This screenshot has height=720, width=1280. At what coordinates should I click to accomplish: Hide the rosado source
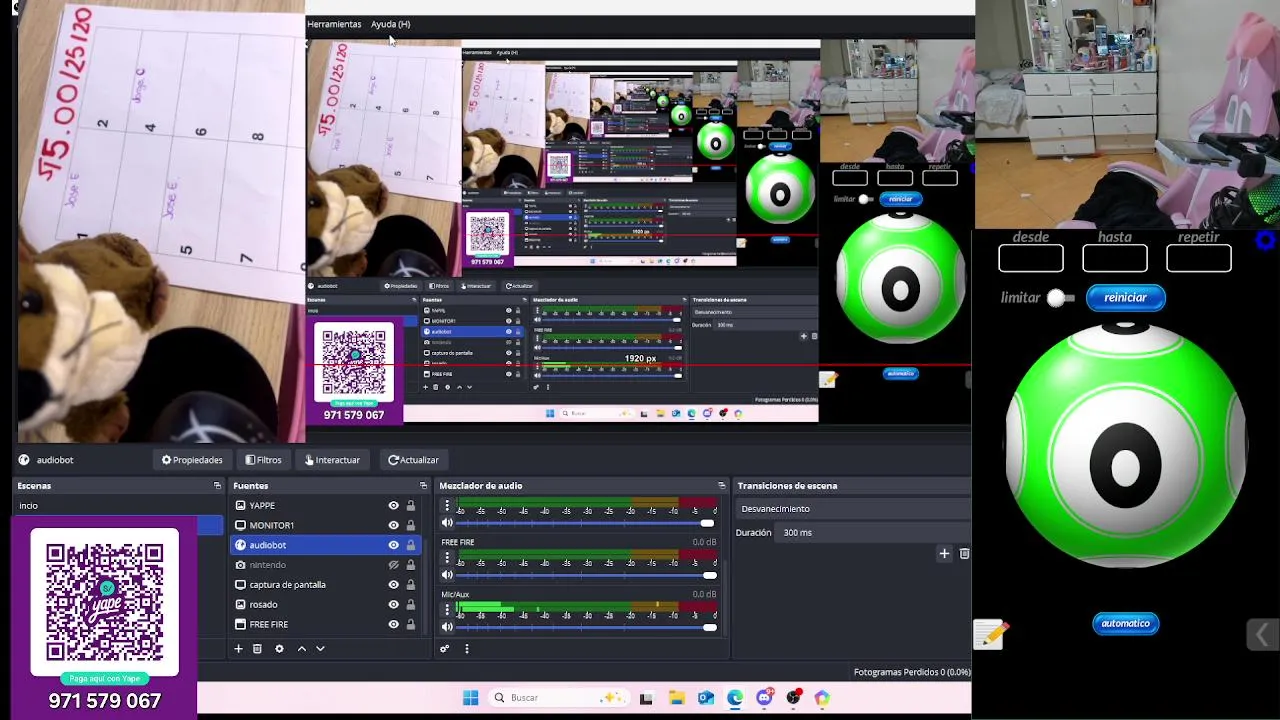(x=393, y=605)
